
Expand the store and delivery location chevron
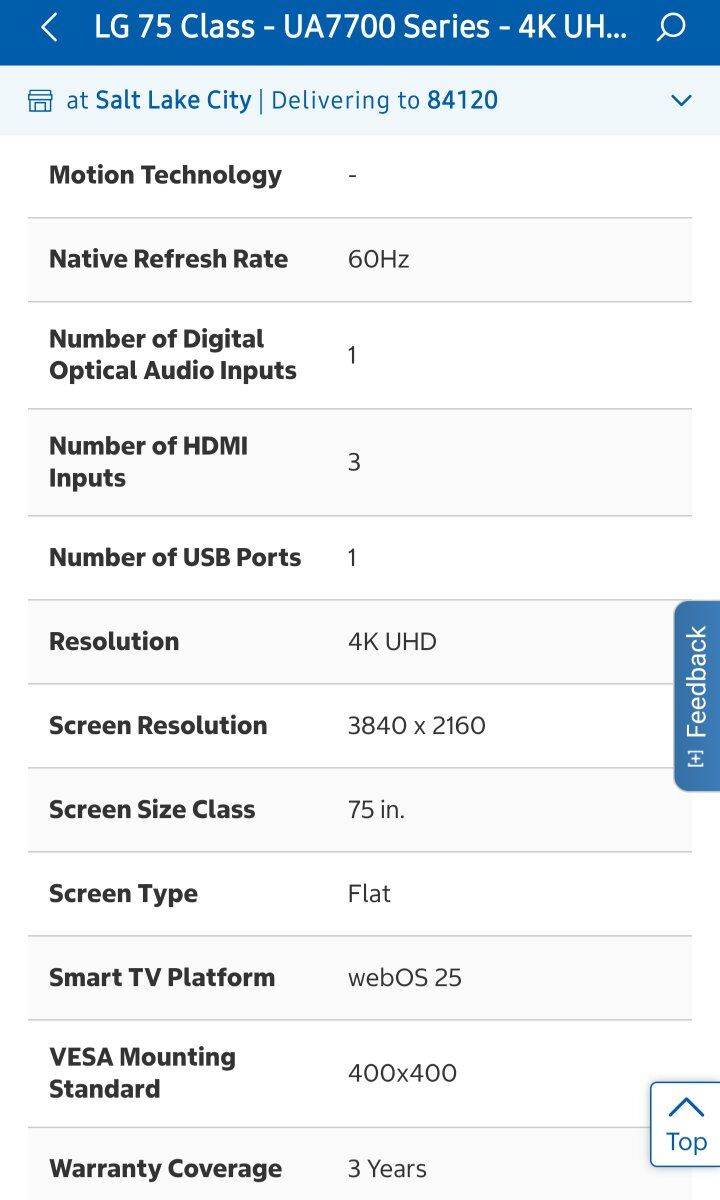tap(681, 100)
